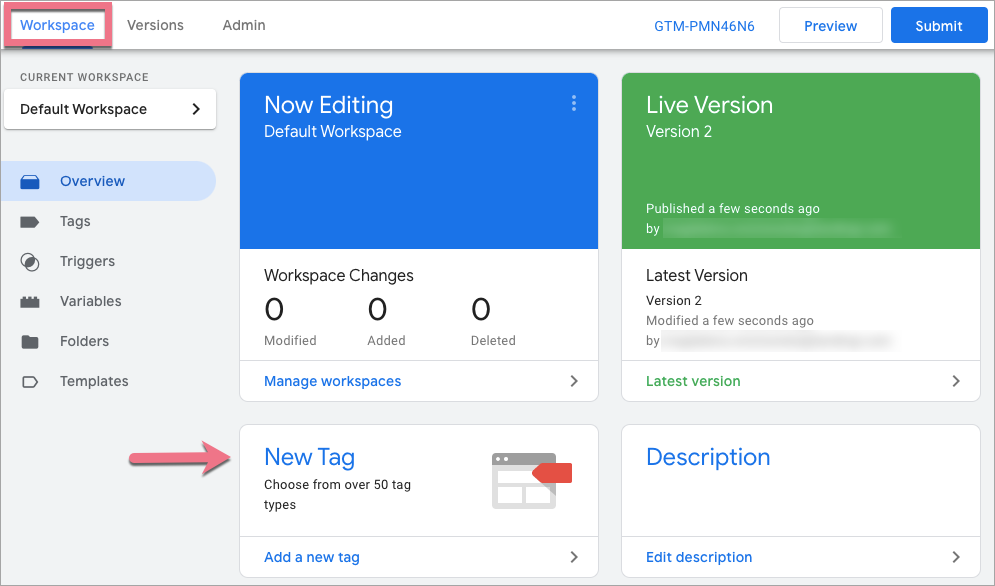Click the Edit description link
Screen dimensions: 995x586
[699, 557]
